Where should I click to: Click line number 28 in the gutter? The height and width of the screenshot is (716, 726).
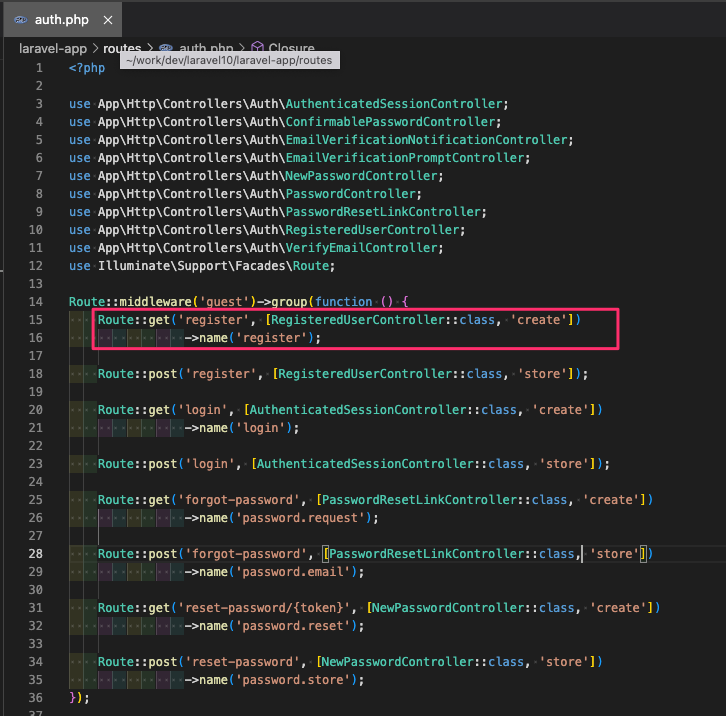coord(36,553)
